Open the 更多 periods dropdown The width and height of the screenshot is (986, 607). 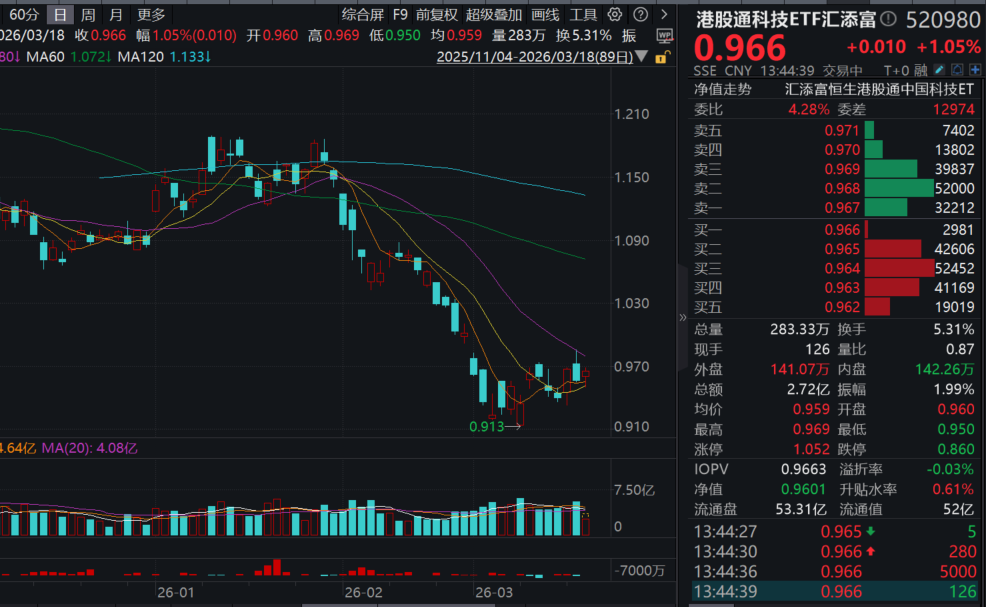[151, 15]
